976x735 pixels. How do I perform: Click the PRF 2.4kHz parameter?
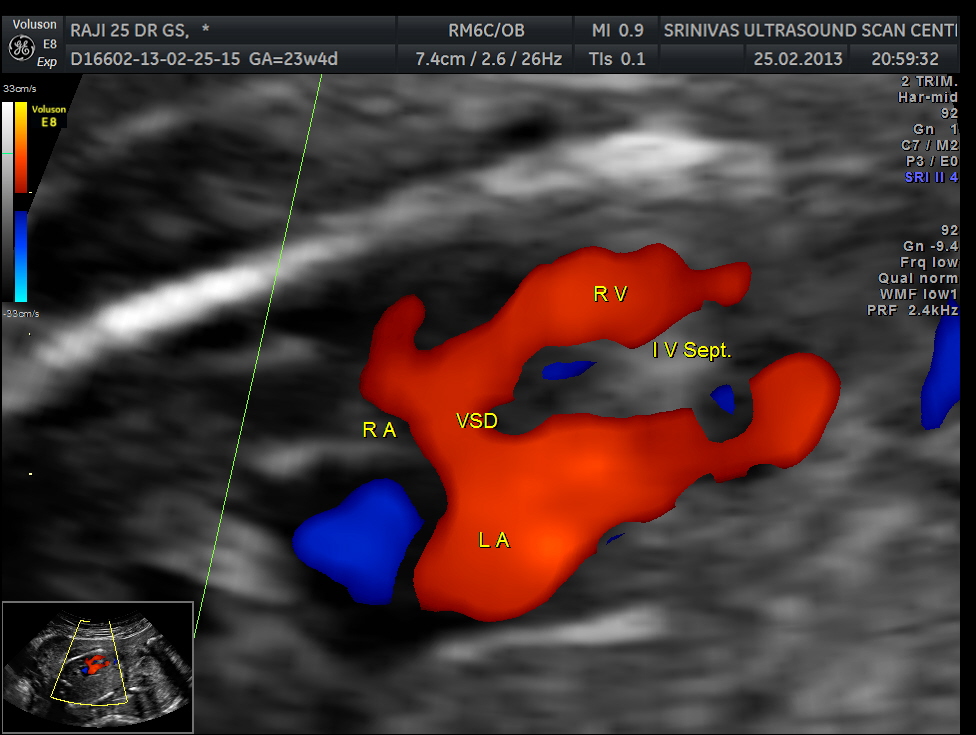912,310
